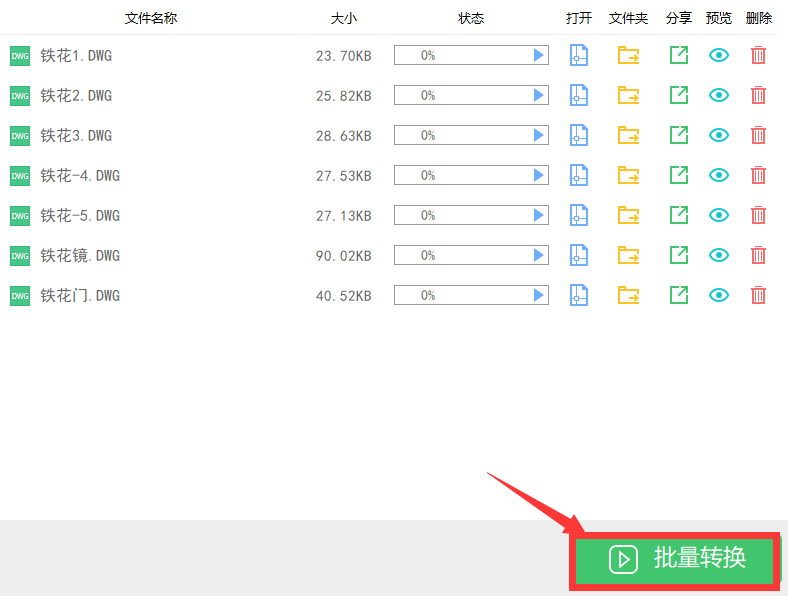Delete 铁花3.DWG from the list
Viewport: 788px width, 596px height.
point(758,135)
